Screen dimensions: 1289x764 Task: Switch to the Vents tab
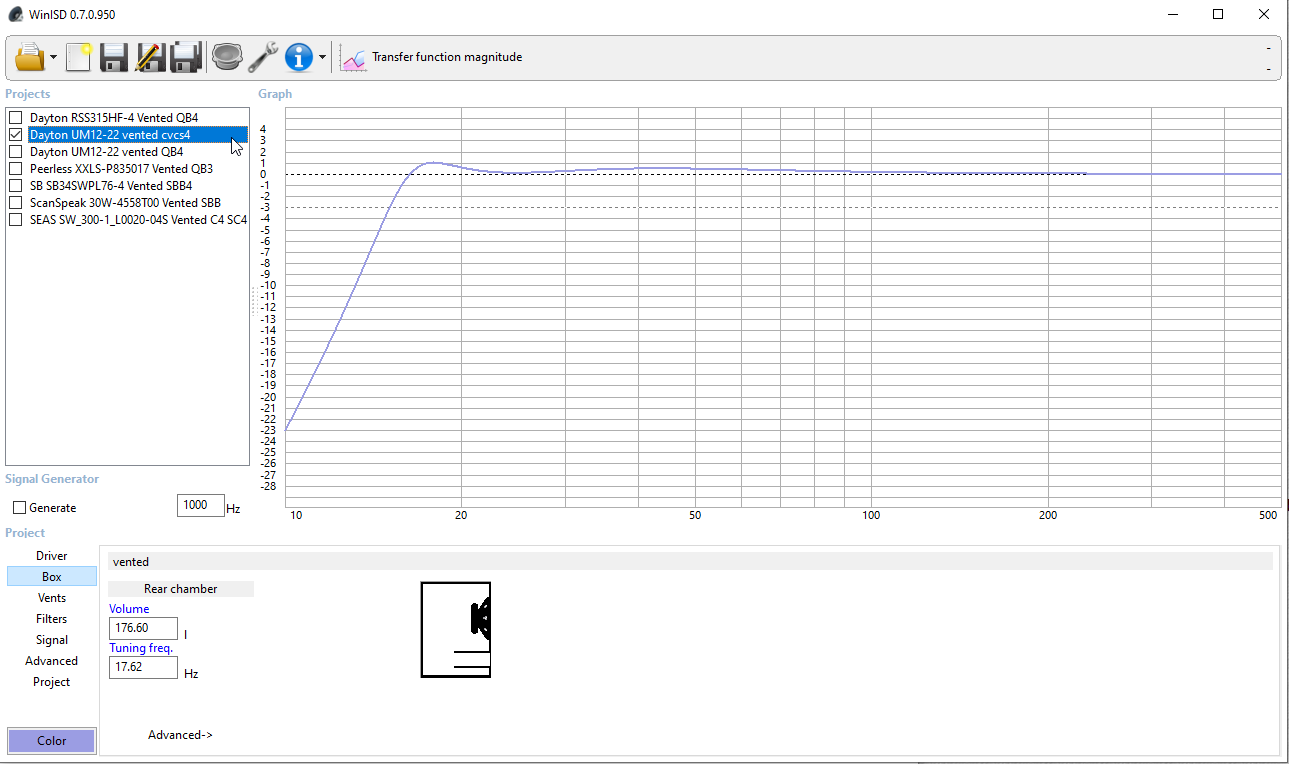tap(52, 598)
